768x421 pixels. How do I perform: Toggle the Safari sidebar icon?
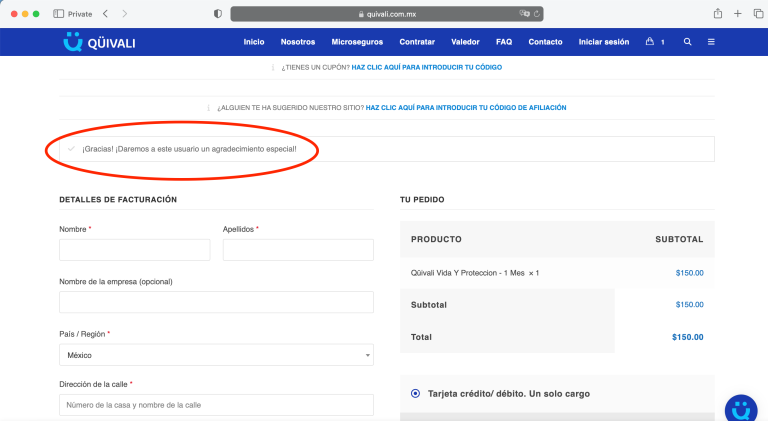(x=58, y=14)
